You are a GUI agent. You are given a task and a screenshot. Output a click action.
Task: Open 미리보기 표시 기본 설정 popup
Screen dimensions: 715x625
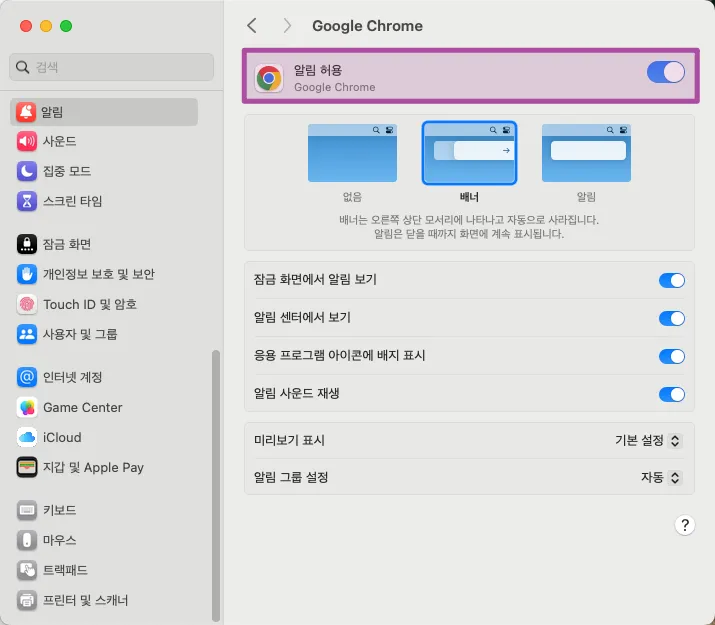(x=648, y=440)
